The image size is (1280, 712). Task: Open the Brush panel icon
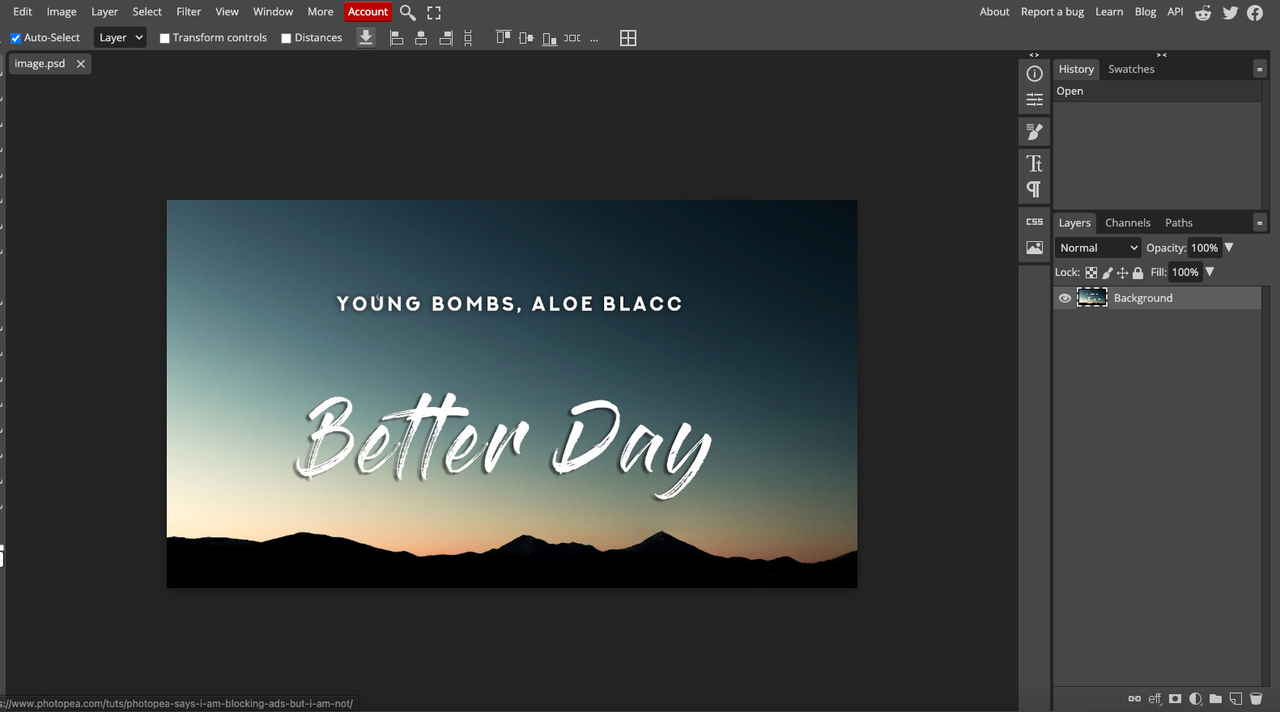point(1035,131)
